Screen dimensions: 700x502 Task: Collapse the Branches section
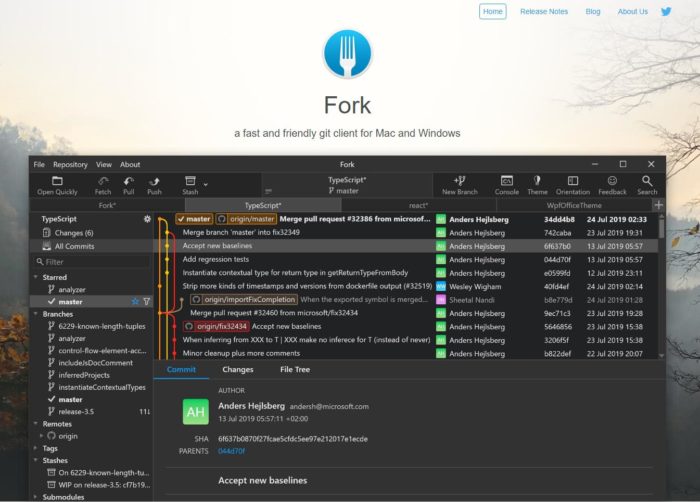[x=36, y=314]
